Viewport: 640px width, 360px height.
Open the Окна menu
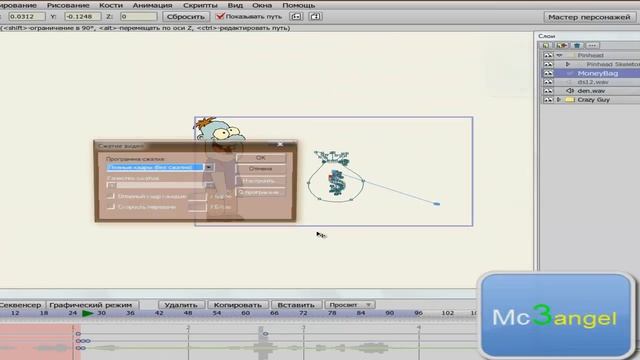(x=262, y=5)
